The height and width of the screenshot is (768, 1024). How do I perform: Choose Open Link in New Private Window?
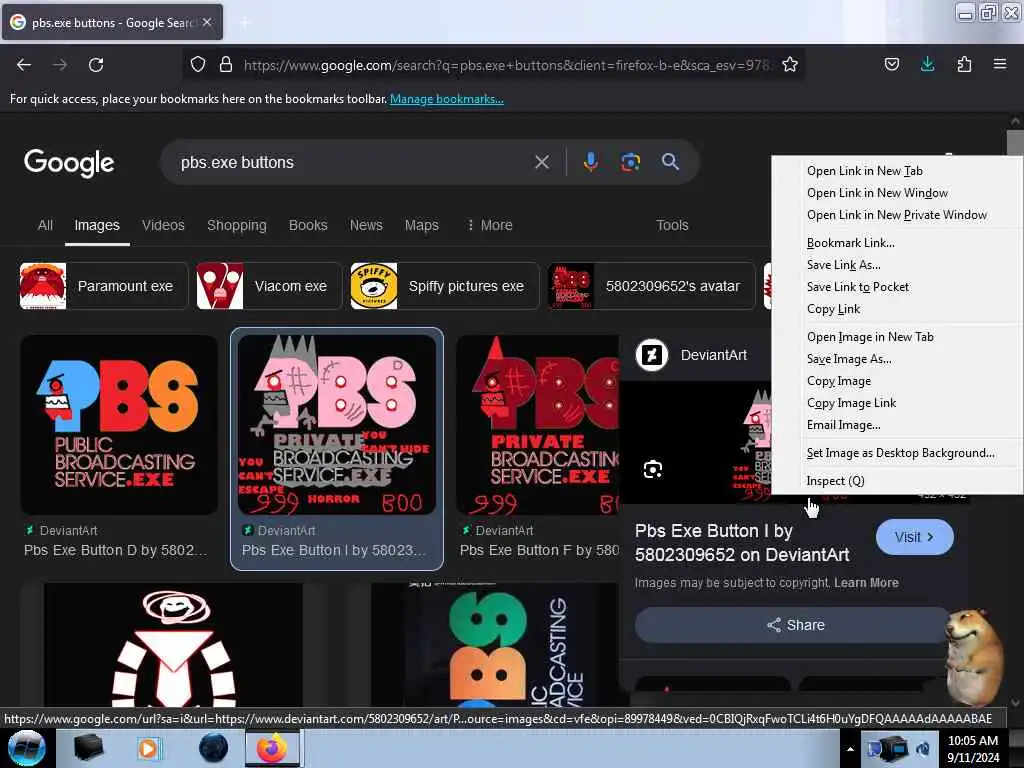click(897, 216)
